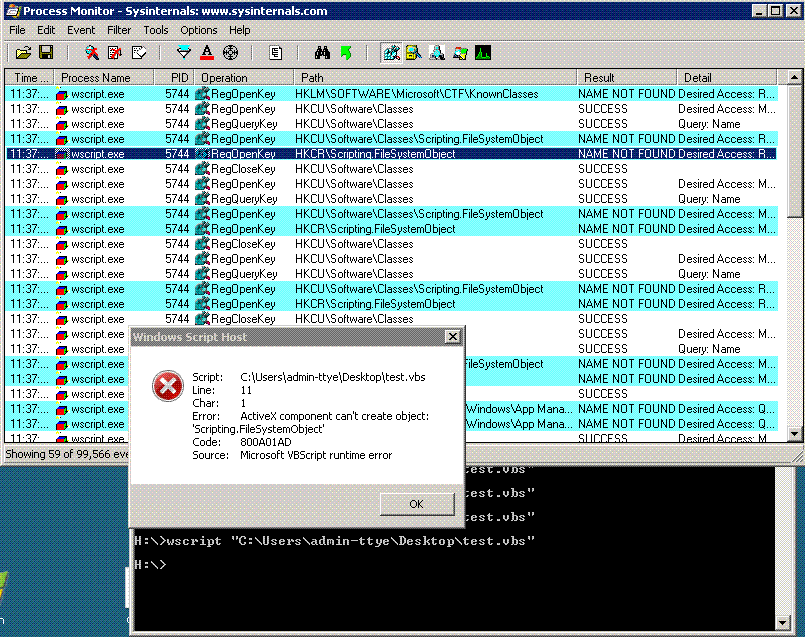The image size is (805, 637).
Task: Open the Options menu
Action: 199,30
